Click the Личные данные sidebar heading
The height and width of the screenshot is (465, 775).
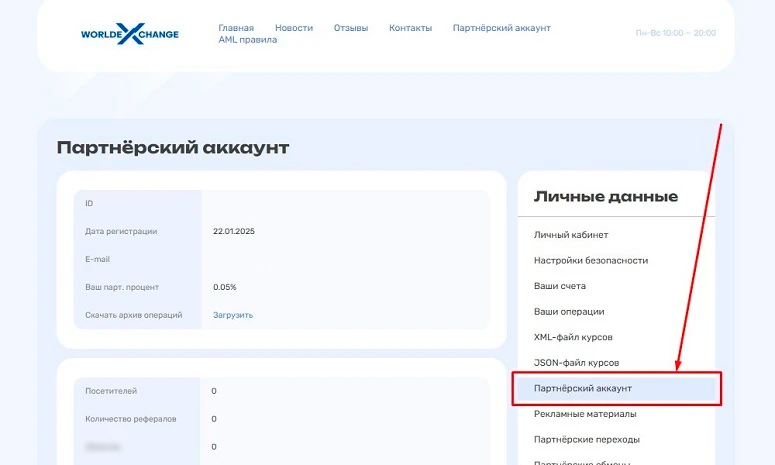tap(606, 197)
